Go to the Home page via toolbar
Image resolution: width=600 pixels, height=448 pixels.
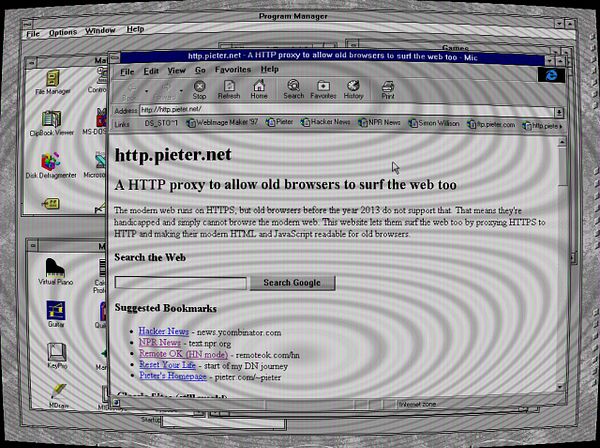click(x=259, y=90)
